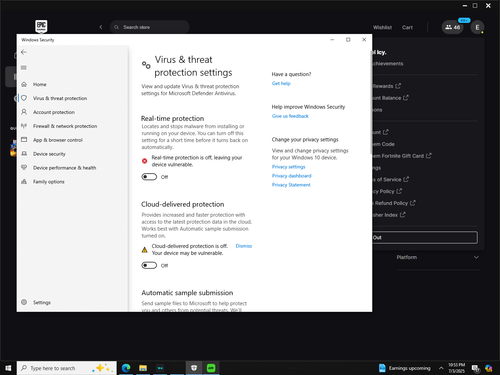The image size is (500, 375).
Task: Click the Windows Security taskbar icon
Action: (194, 368)
